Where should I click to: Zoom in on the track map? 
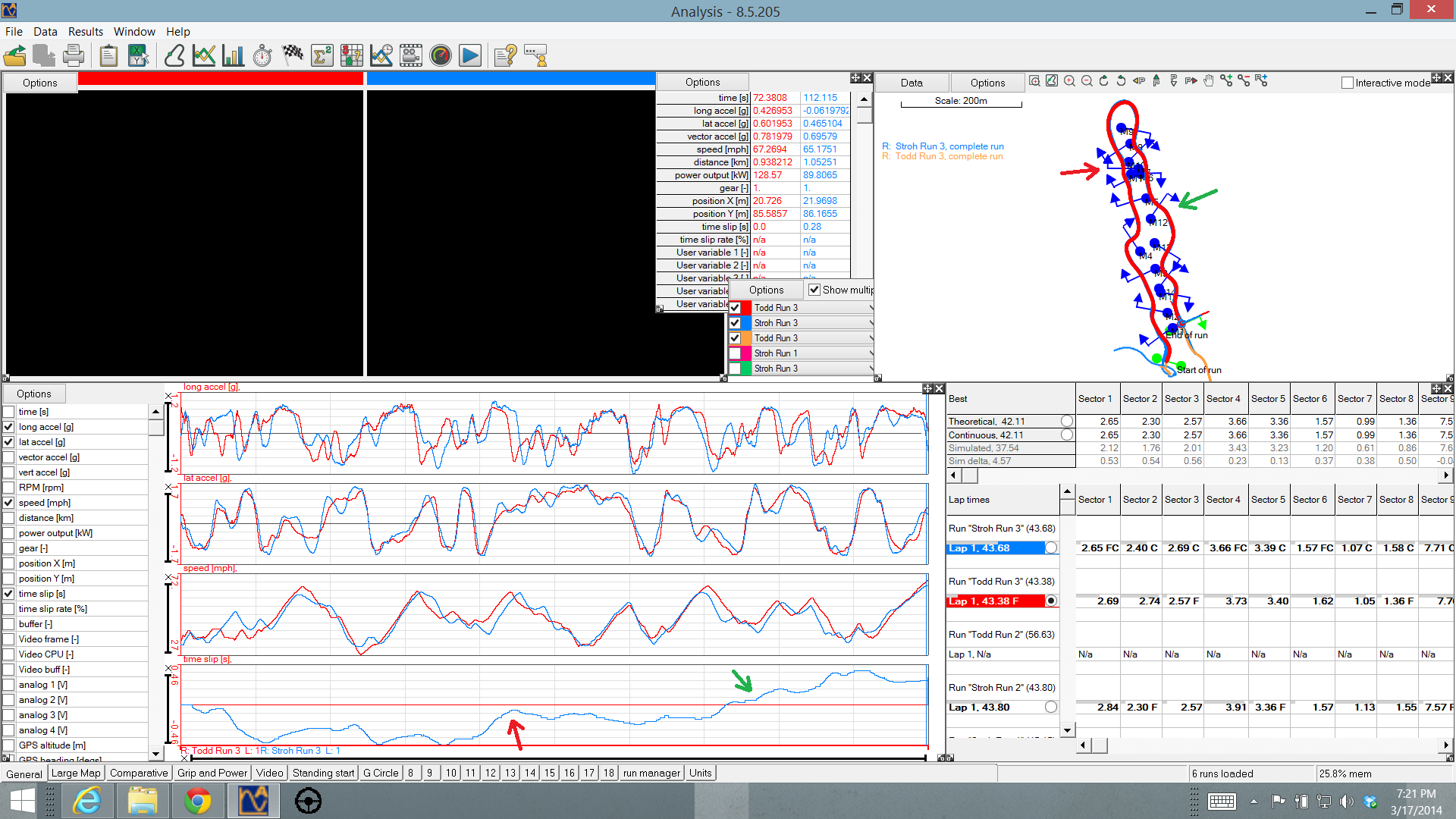[1069, 81]
